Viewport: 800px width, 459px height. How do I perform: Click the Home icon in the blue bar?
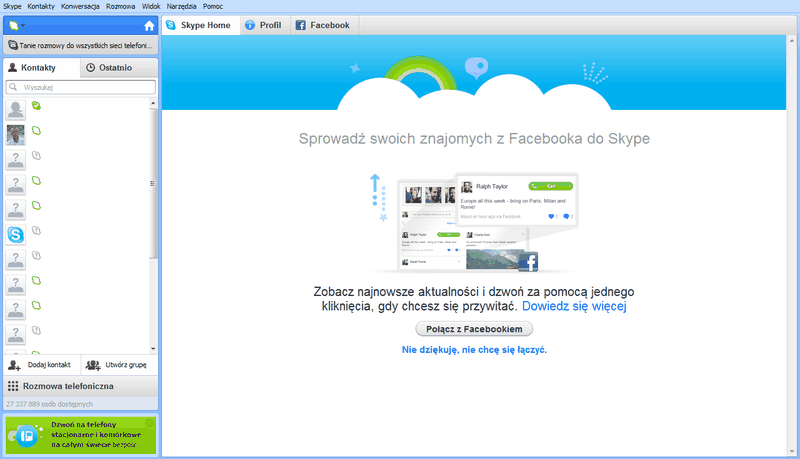[149, 26]
